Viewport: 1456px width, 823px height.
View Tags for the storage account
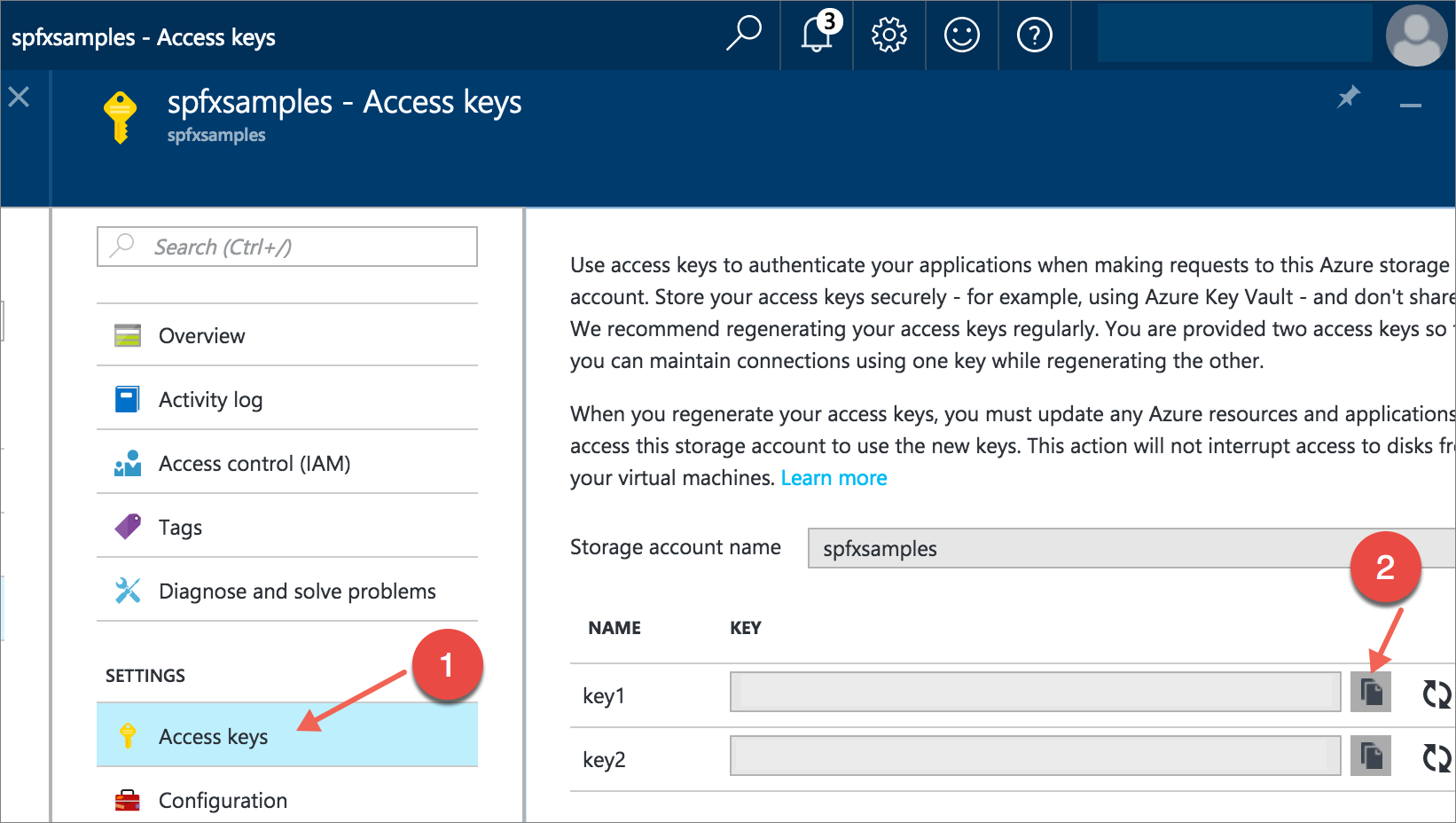tap(180, 527)
